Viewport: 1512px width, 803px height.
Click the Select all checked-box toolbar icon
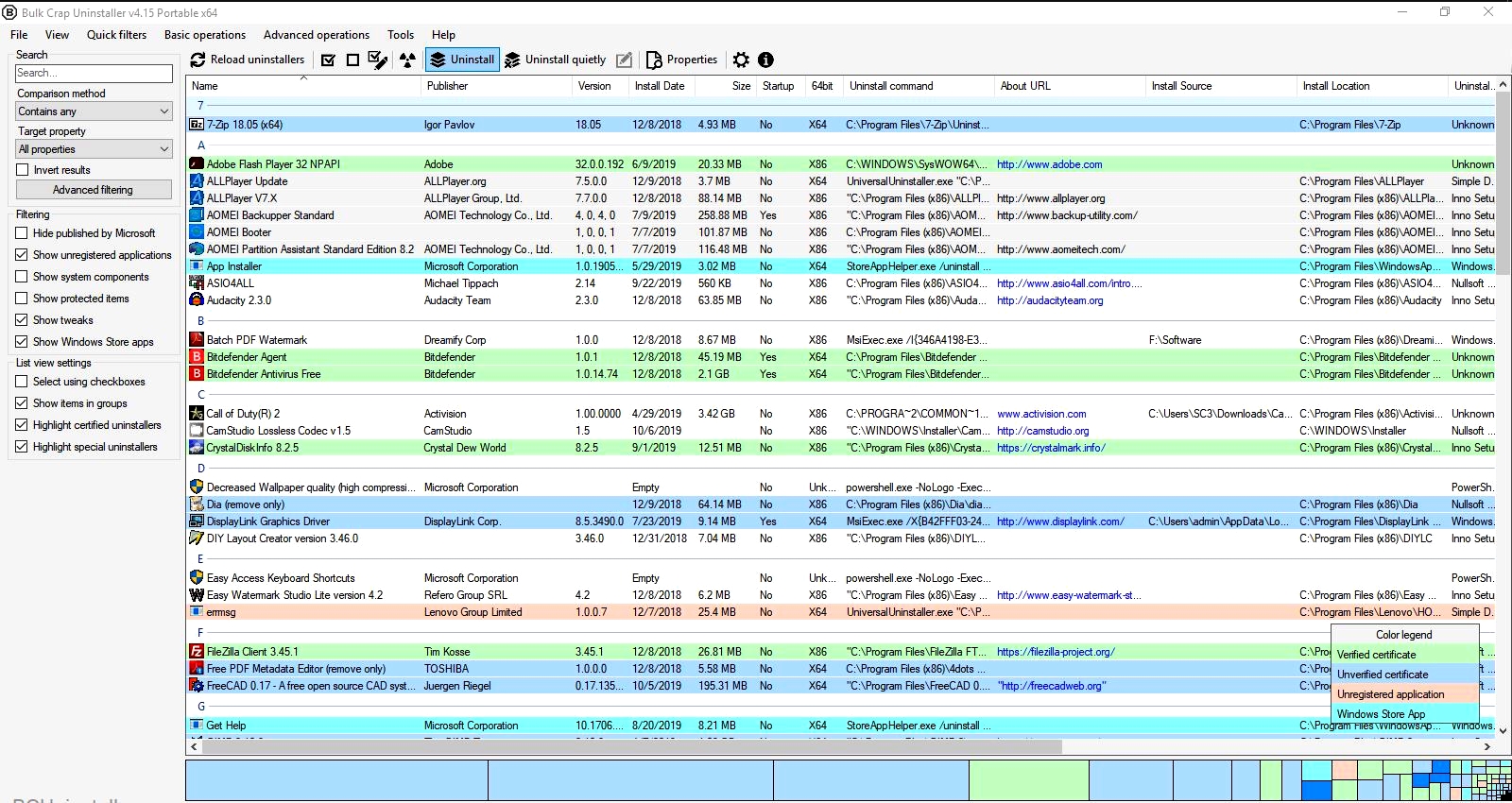(x=328, y=60)
